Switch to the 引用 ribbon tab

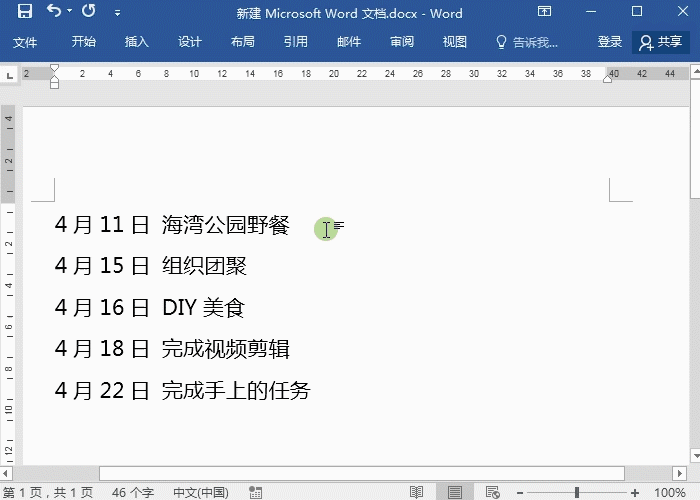coord(296,42)
